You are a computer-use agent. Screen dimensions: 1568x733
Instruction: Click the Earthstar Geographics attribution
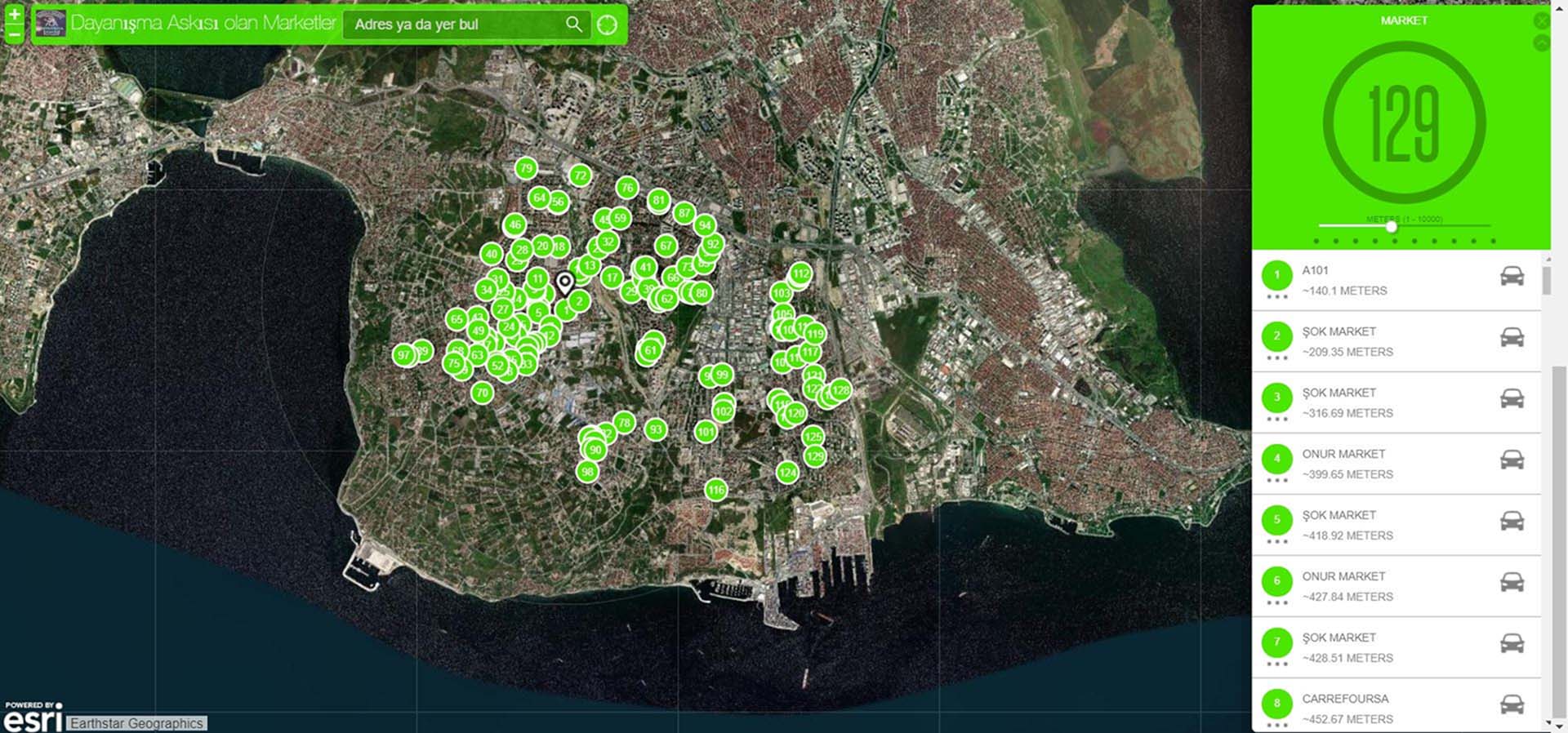pos(137,723)
